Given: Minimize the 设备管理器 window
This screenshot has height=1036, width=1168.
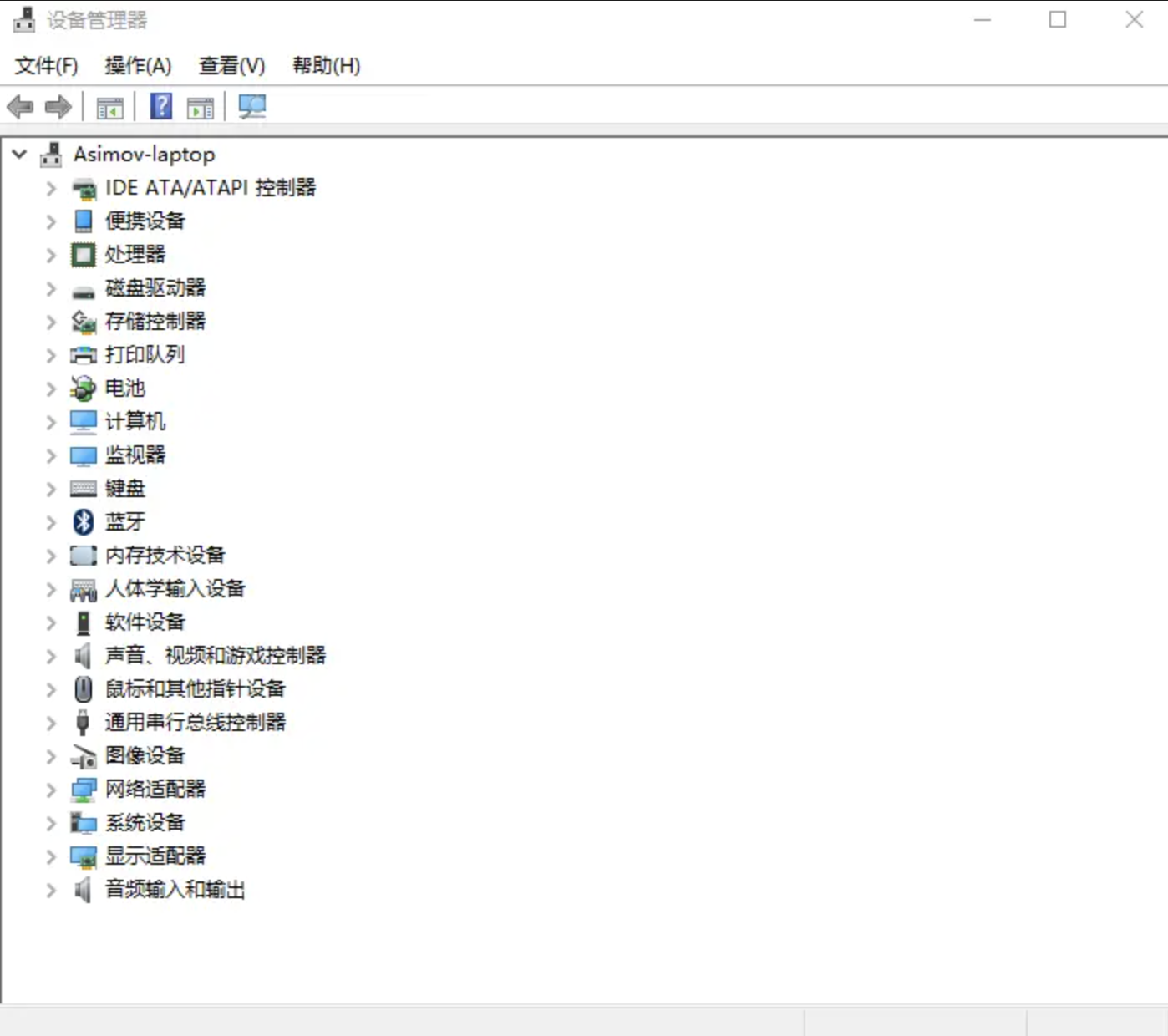Looking at the screenshot, I should point(983,19).
